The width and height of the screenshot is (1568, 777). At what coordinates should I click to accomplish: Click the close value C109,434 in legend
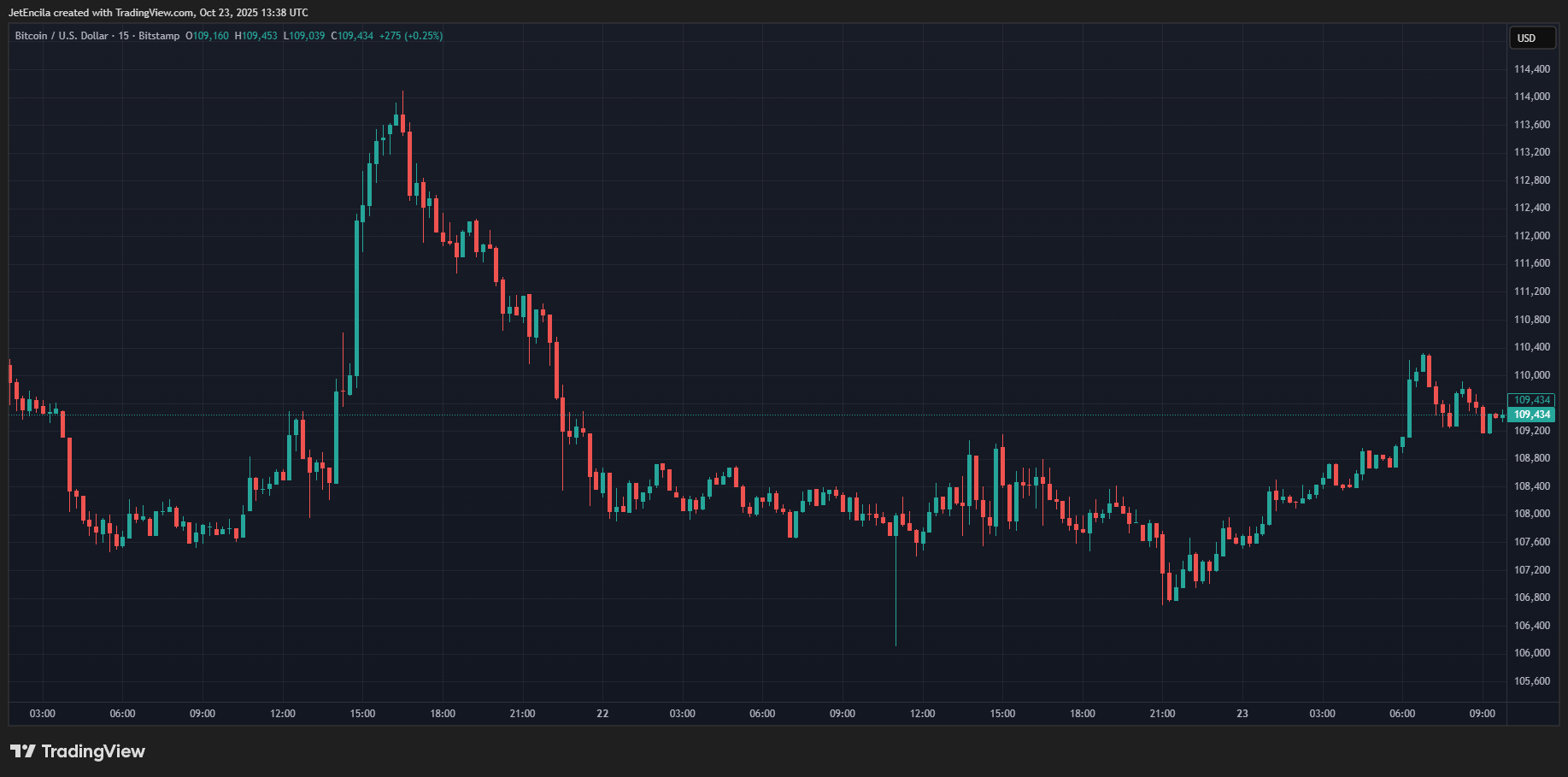tap(352, 36)
